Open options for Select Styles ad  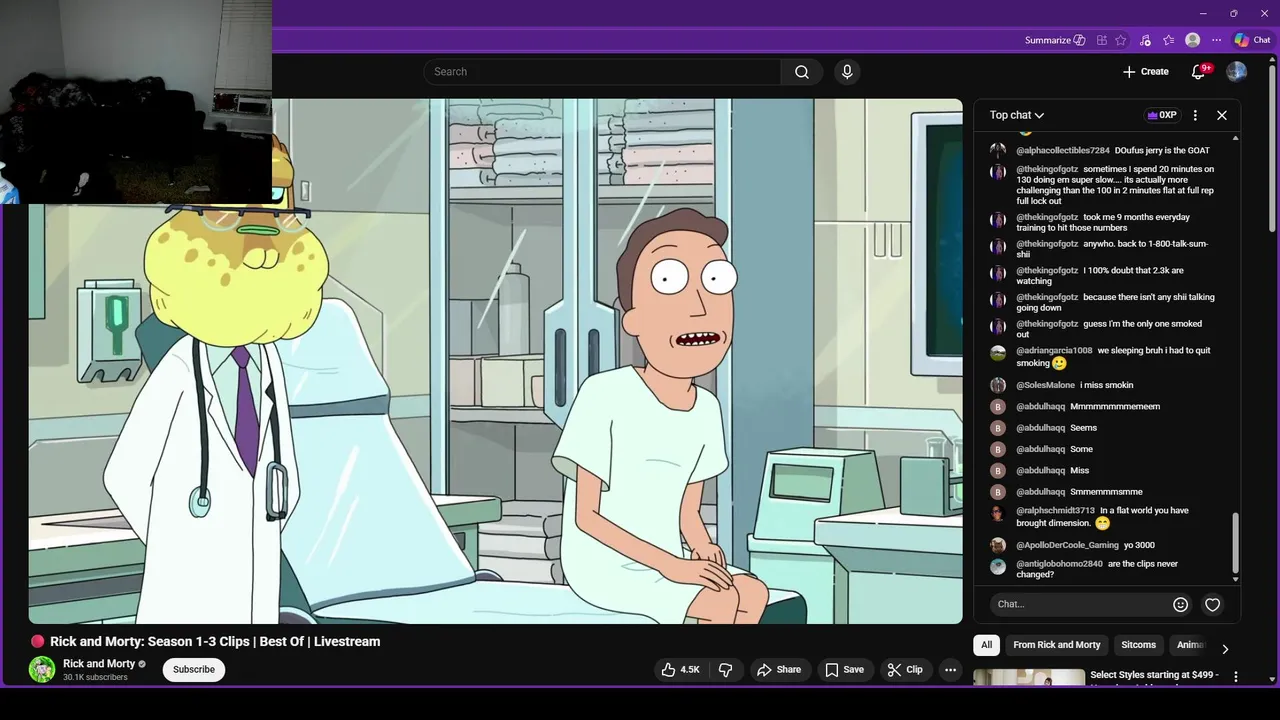(x=1236, y=677)
